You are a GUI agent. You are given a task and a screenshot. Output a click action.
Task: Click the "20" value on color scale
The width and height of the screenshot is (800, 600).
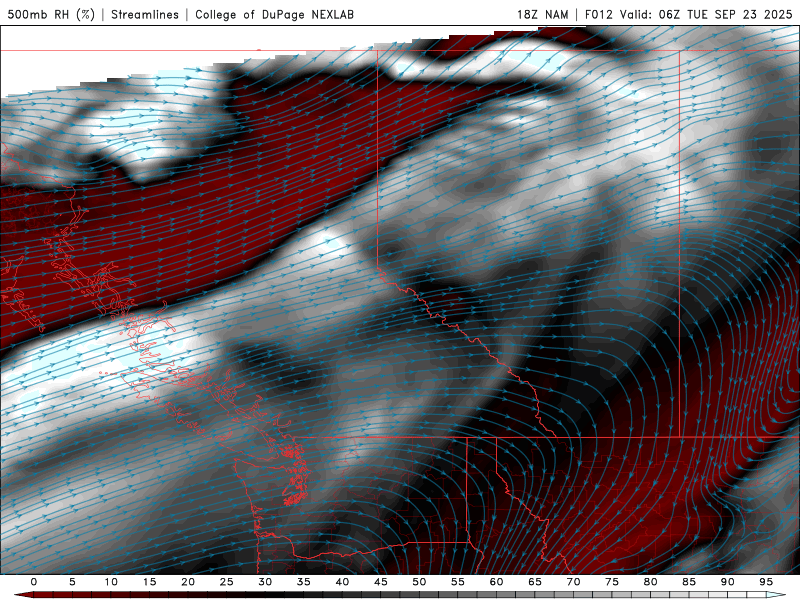[x=188, y=582]
